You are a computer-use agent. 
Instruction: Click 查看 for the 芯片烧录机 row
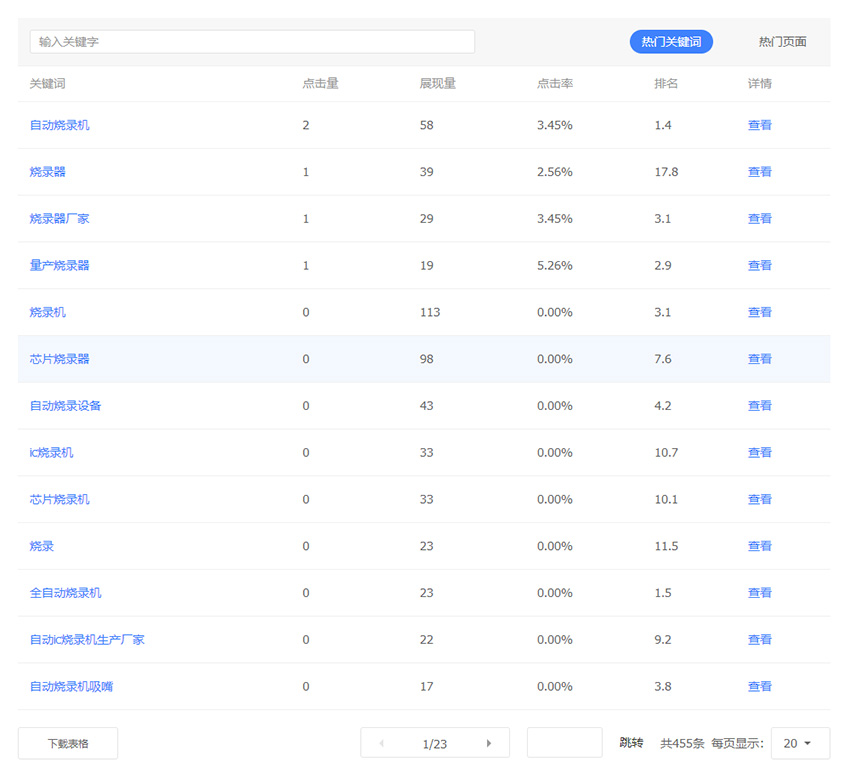(x=759, y=499)
